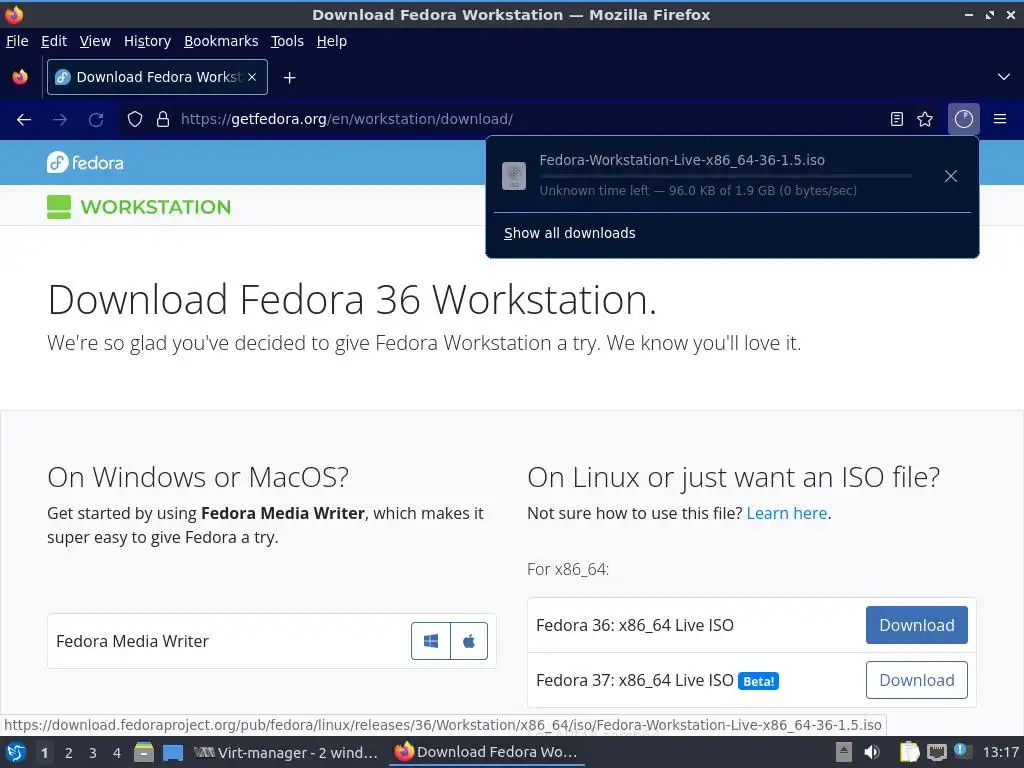Open the Firefox hamburger application menu
Screen dimensions: 1024x768
[x=1000, y=119]
